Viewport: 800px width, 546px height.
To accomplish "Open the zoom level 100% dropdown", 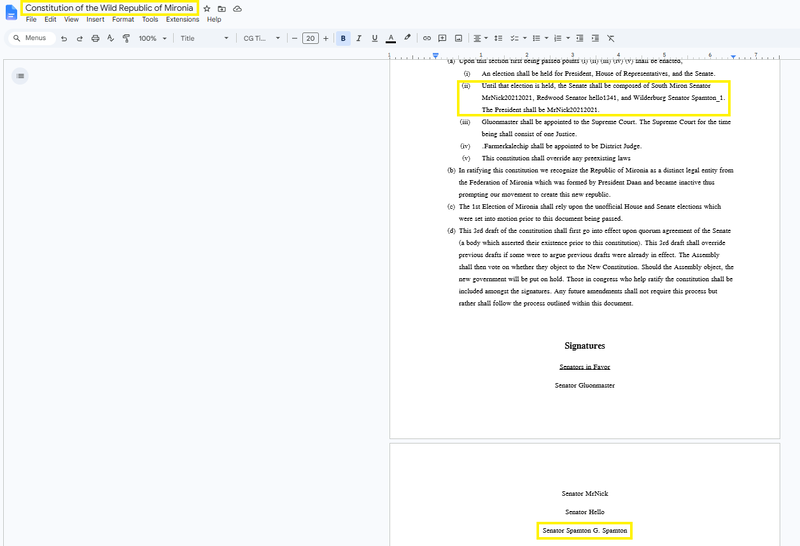I will [153, 38].
